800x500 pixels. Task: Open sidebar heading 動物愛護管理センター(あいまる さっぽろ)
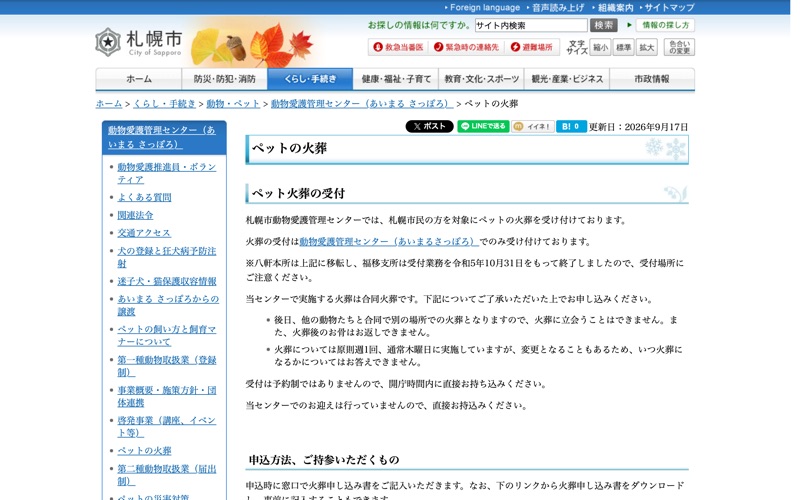pos(162,137)
